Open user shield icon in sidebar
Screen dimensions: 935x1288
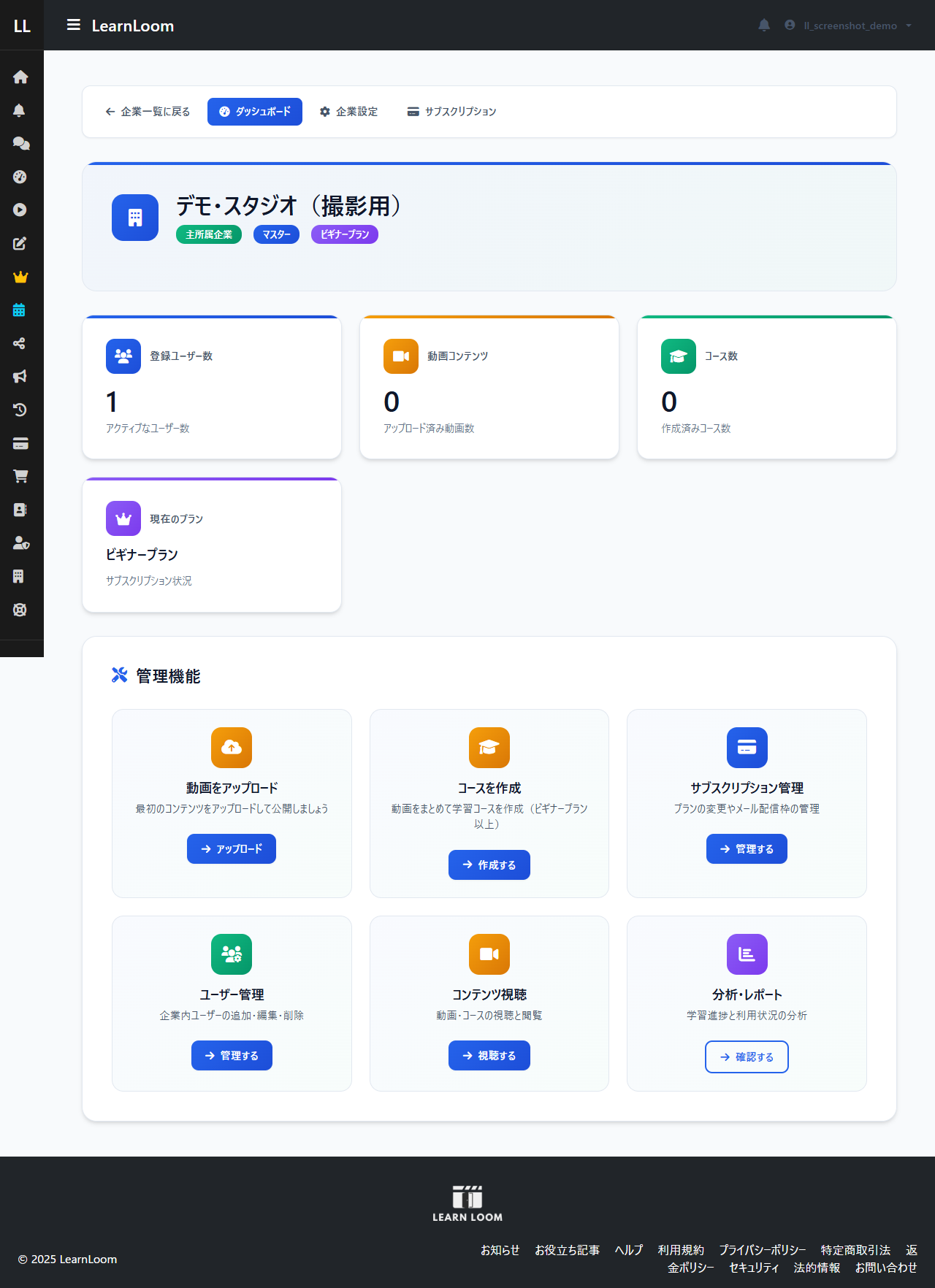click(x=21, y=543)
